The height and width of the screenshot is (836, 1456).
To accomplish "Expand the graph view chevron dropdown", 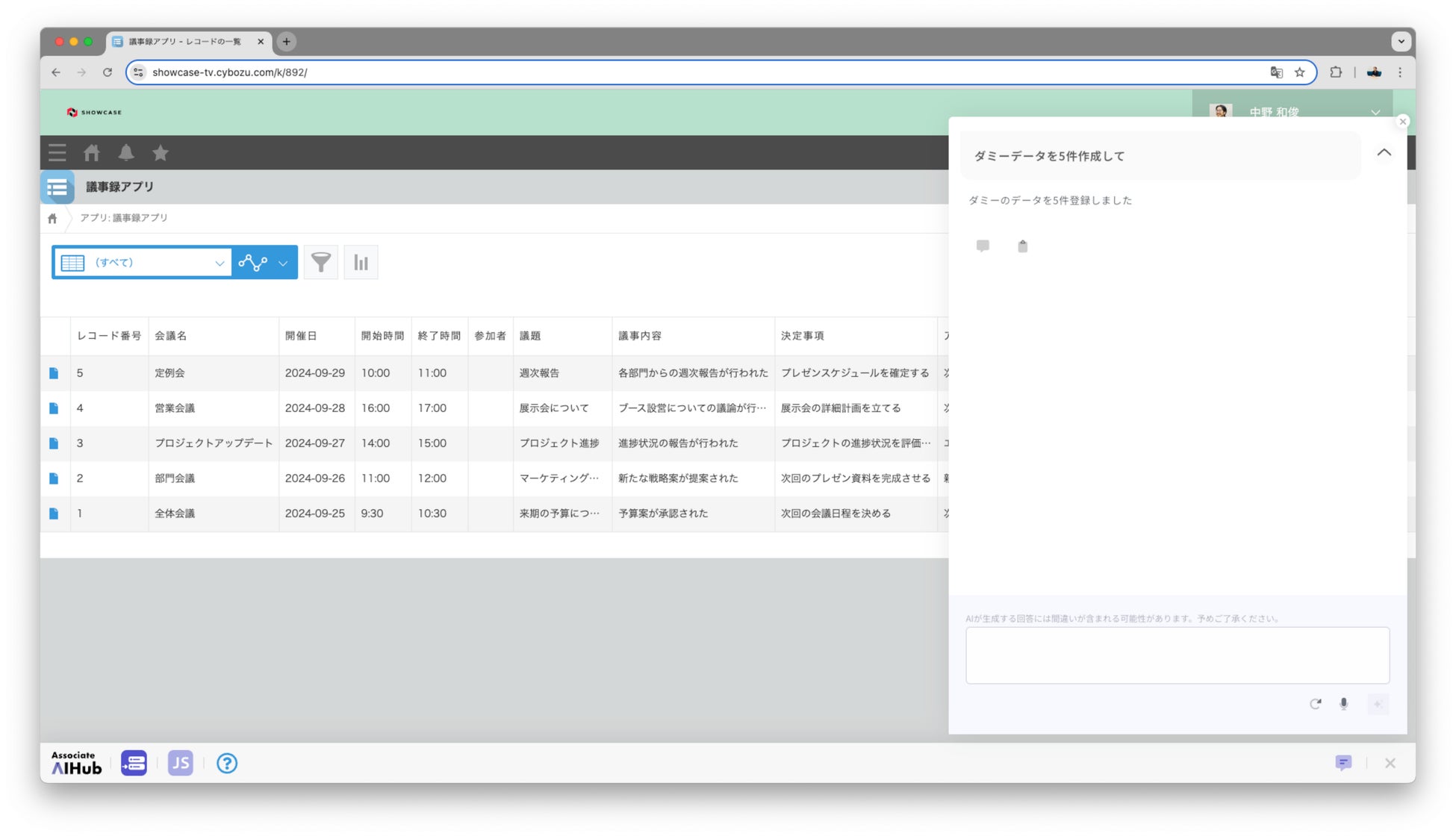I will pos(283,263).
